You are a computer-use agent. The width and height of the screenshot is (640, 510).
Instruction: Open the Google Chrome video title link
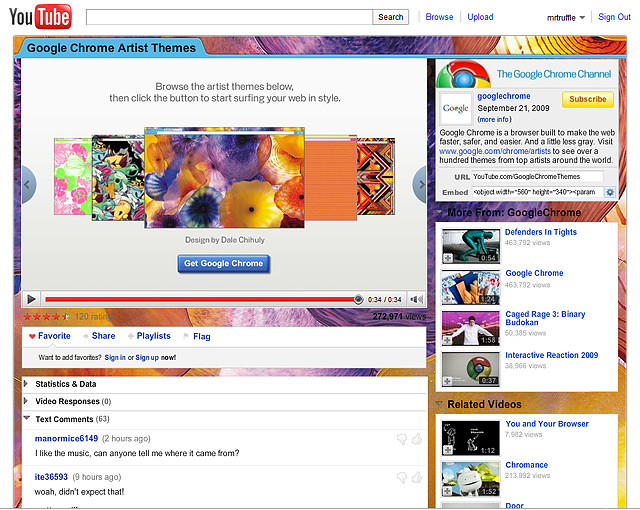[534, 273]
